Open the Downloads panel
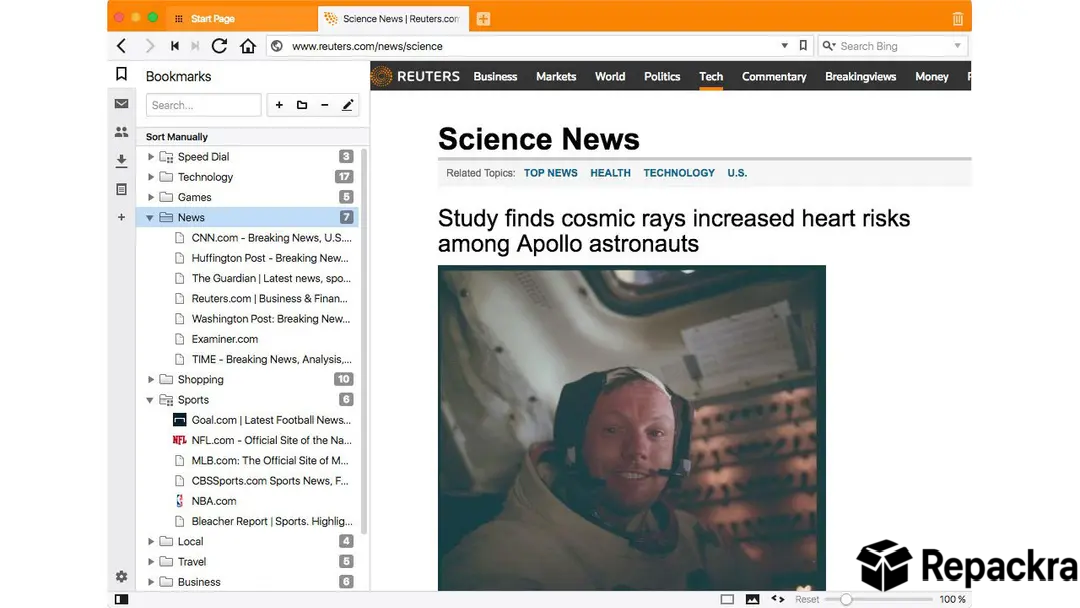The image size is (1080, 608). [x=121, y=160]
